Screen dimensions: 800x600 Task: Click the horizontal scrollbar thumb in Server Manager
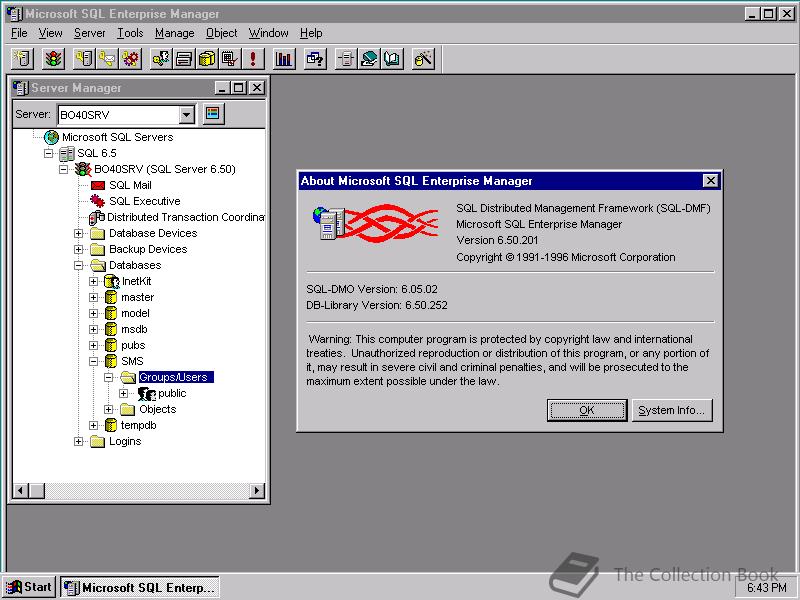pos(37,491)
